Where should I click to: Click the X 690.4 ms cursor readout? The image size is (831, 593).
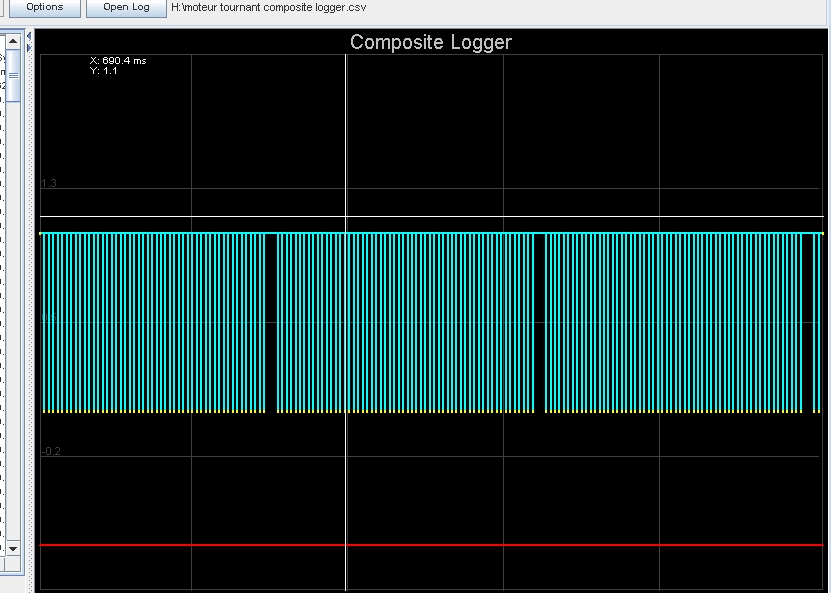118,61
